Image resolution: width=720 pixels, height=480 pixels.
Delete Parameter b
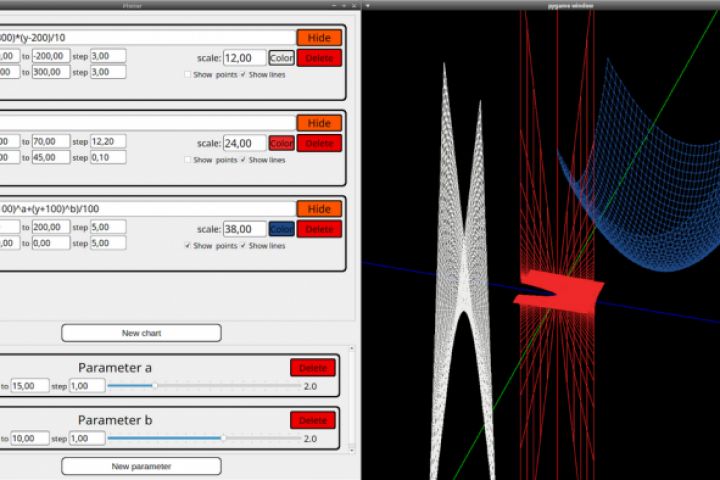(313, 420)
